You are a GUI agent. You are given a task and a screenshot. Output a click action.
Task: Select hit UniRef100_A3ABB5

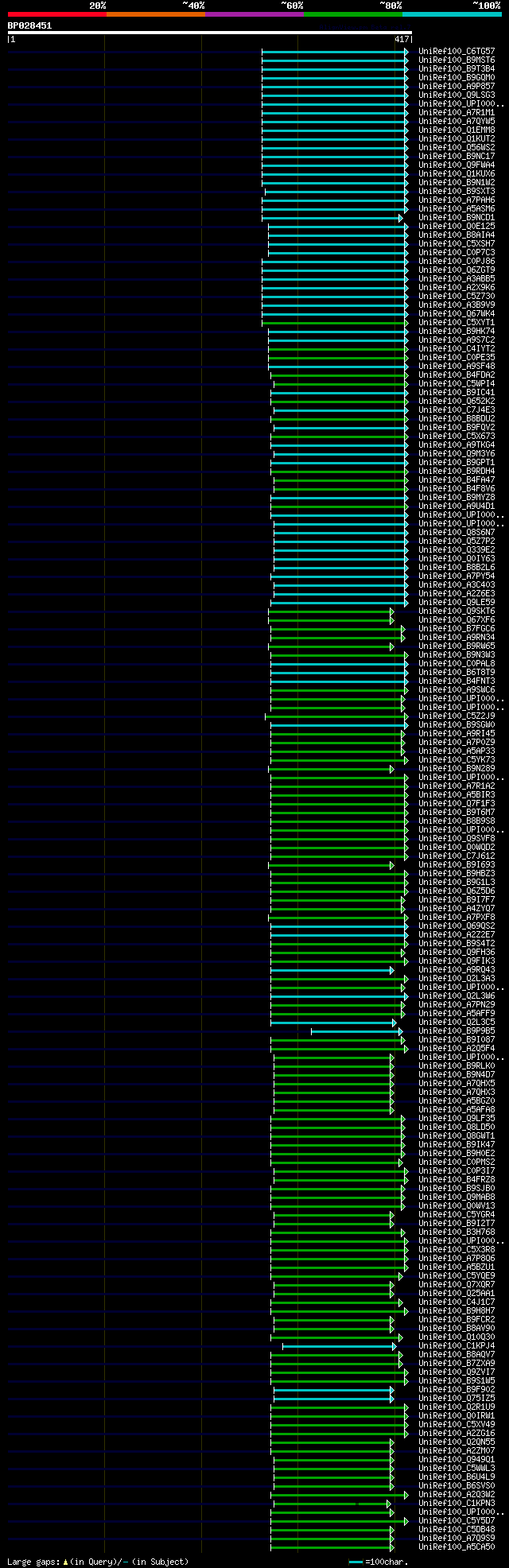click(x=457, y=278)
